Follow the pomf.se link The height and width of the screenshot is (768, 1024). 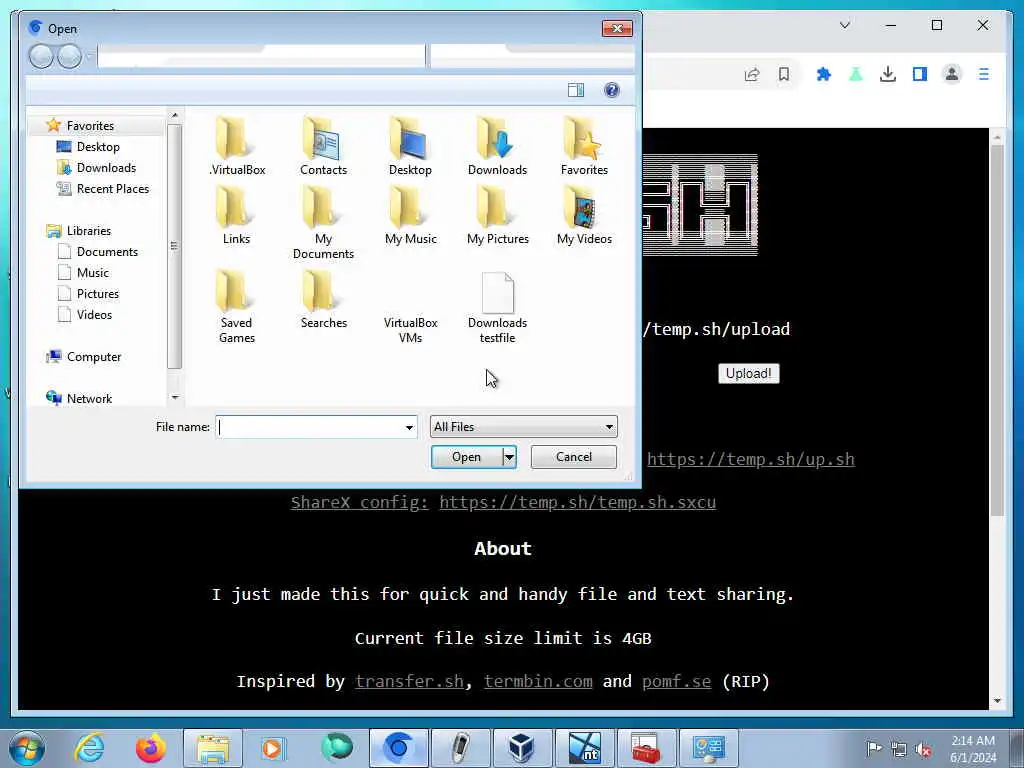click(x=676, y=681)
